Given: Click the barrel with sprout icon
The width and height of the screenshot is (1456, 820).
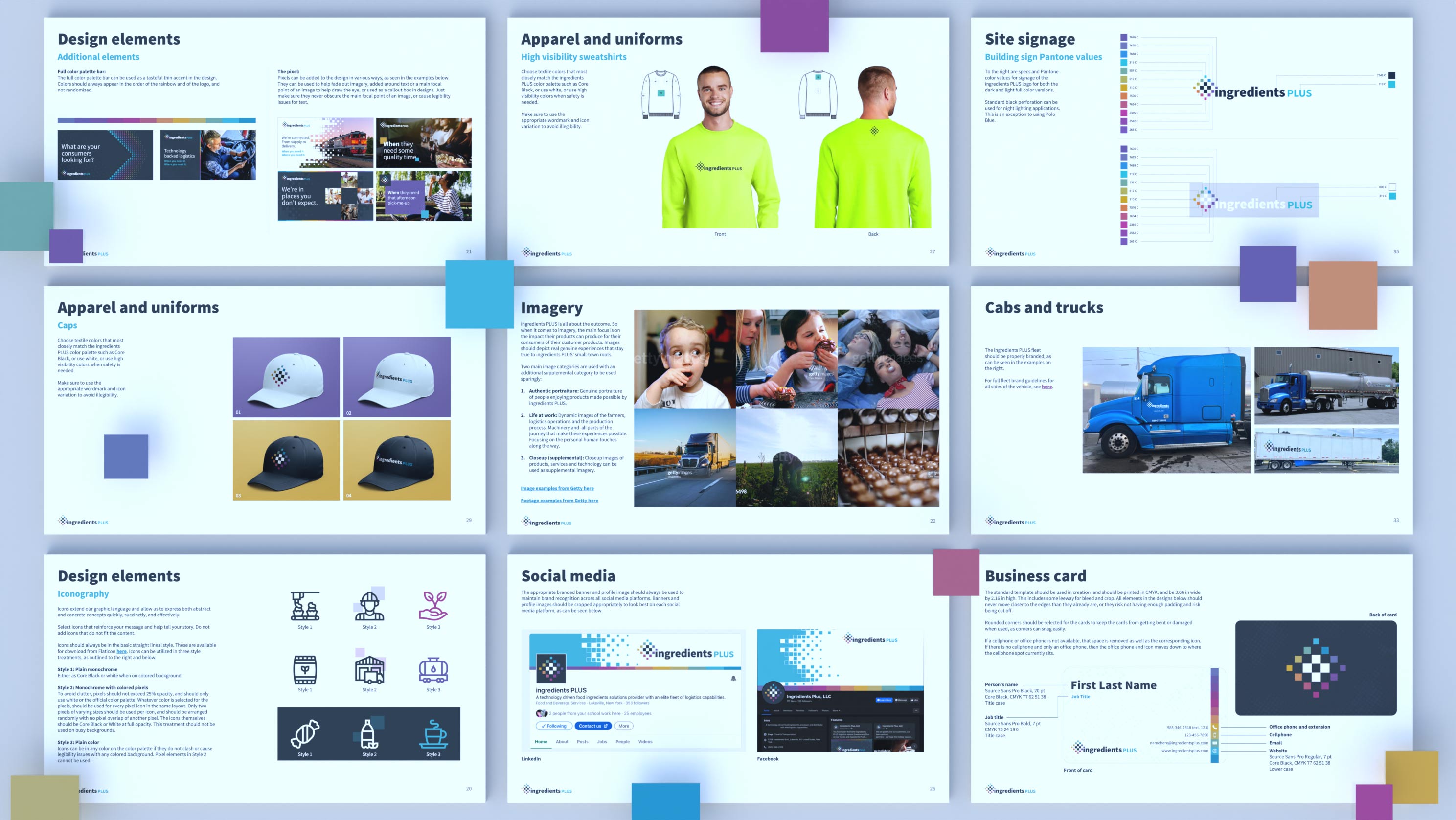Looking at the screenshot, I should click(x=305, y=670).
